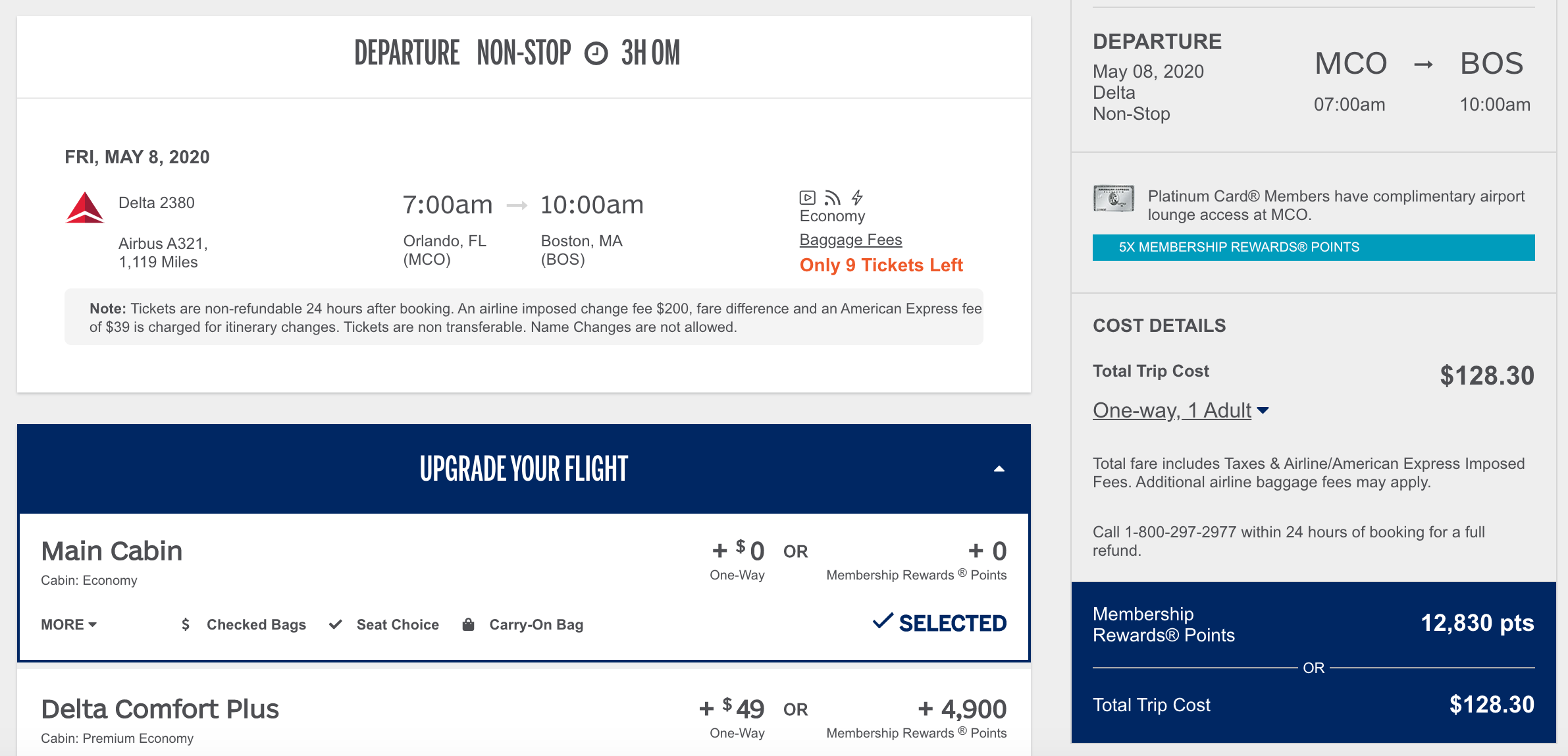Screen dimensions: 1568x756
Task: Click the Seat Choice checkmark icon
Action: click(336, 624)
